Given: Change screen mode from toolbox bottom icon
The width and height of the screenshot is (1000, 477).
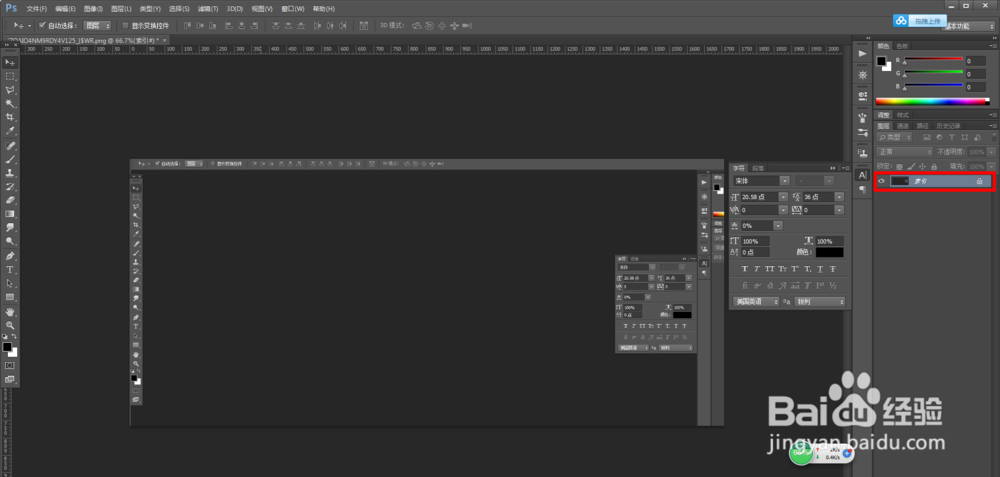Looking at the screenshot, I should click(10, 379).
